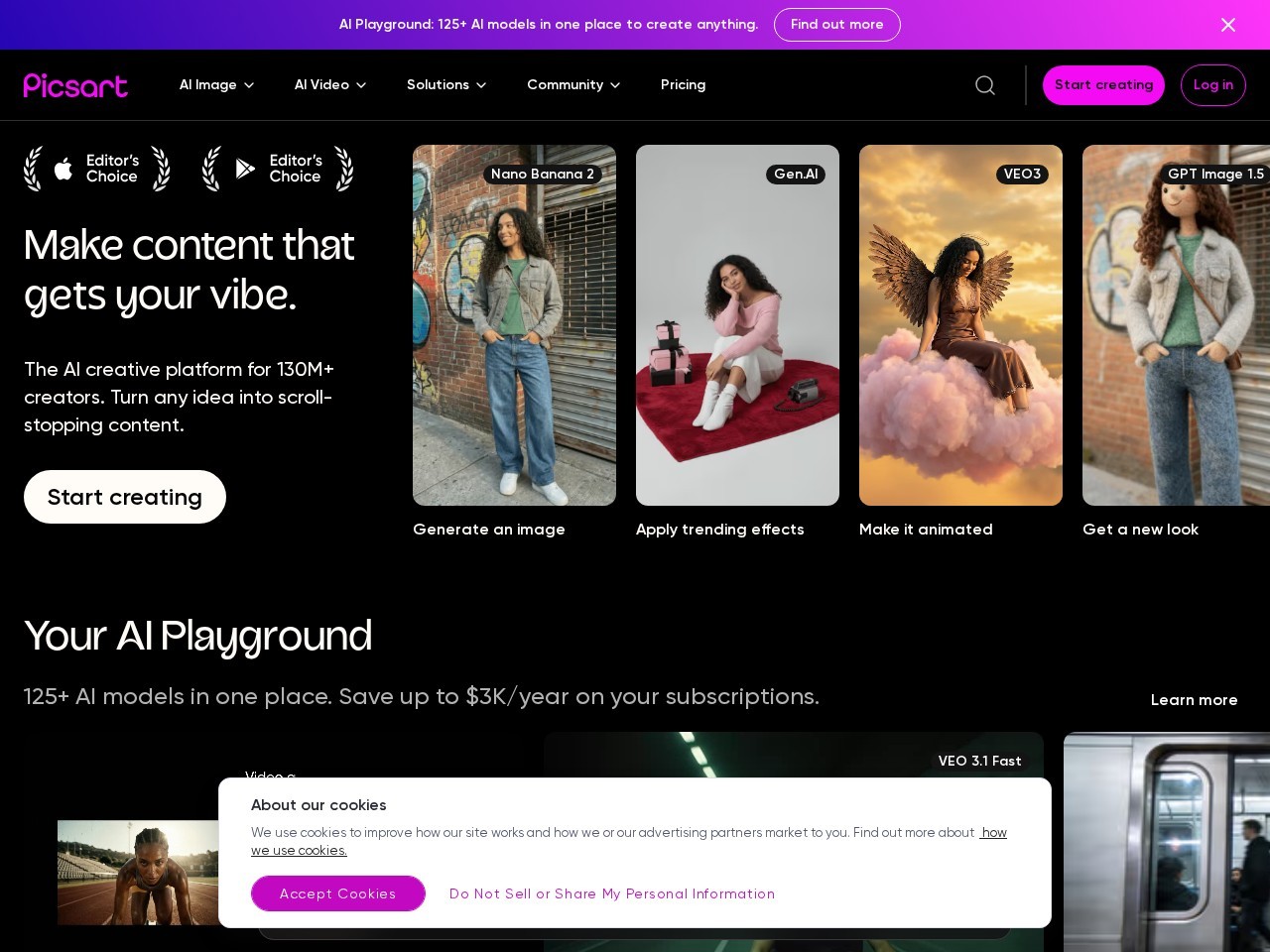The height and width of the screenshot is (952, 1270).
Task: Click Learn more next to Your AI Playground
Action: point(1194,700)
